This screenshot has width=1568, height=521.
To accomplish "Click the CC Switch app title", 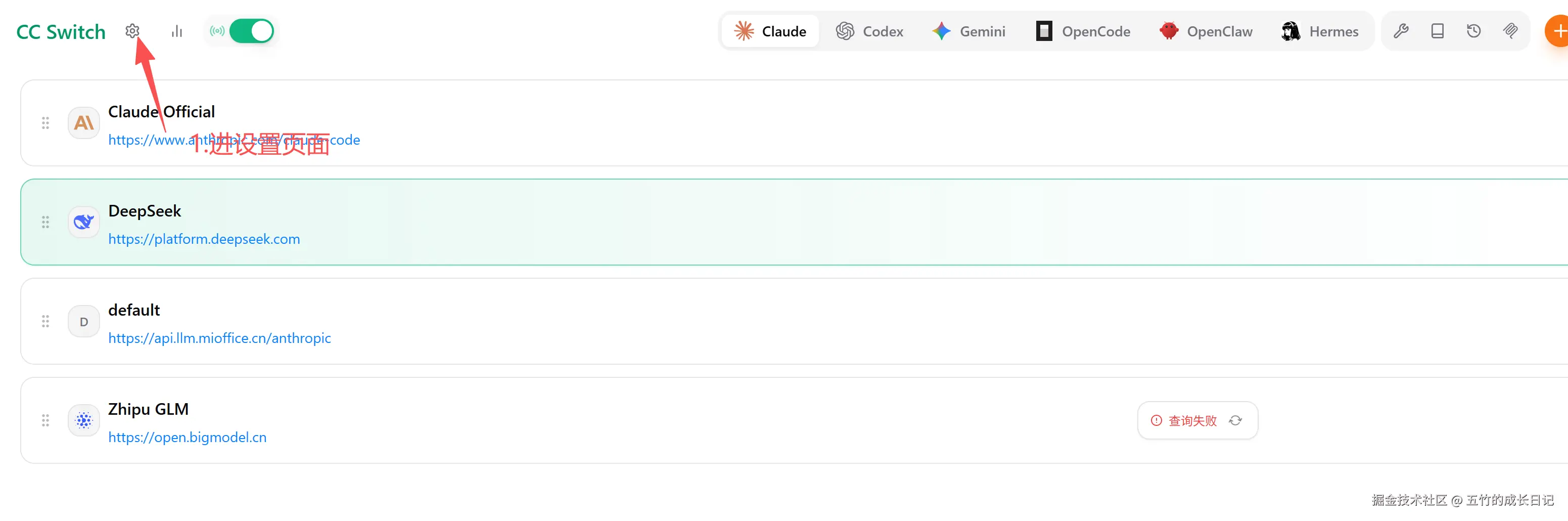I will [x=61, y=32].
